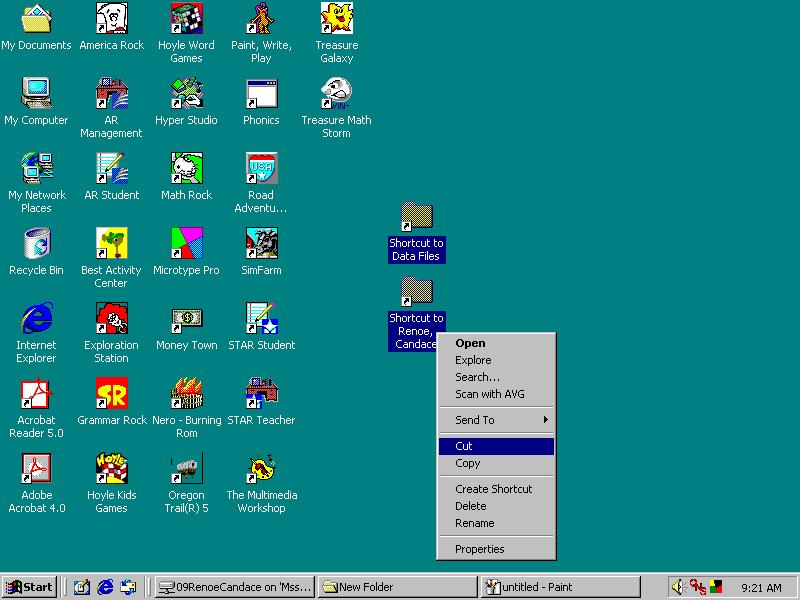Screen dimensions: 800x600
Task: Select the SimFarm shortcut icon
Action: click(x=261, y=243)
